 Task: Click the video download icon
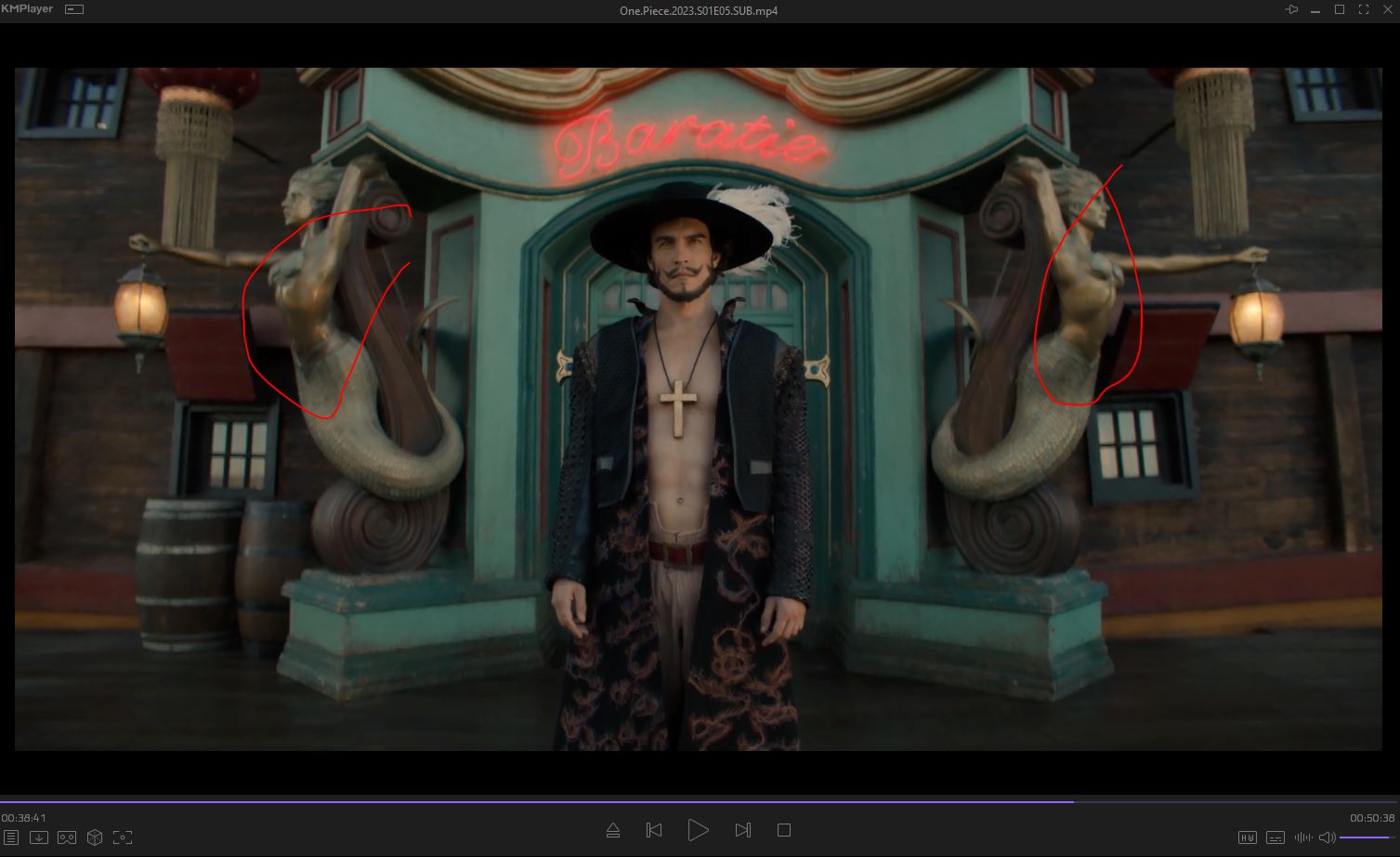pyautogui.click(x=39, y=837)
